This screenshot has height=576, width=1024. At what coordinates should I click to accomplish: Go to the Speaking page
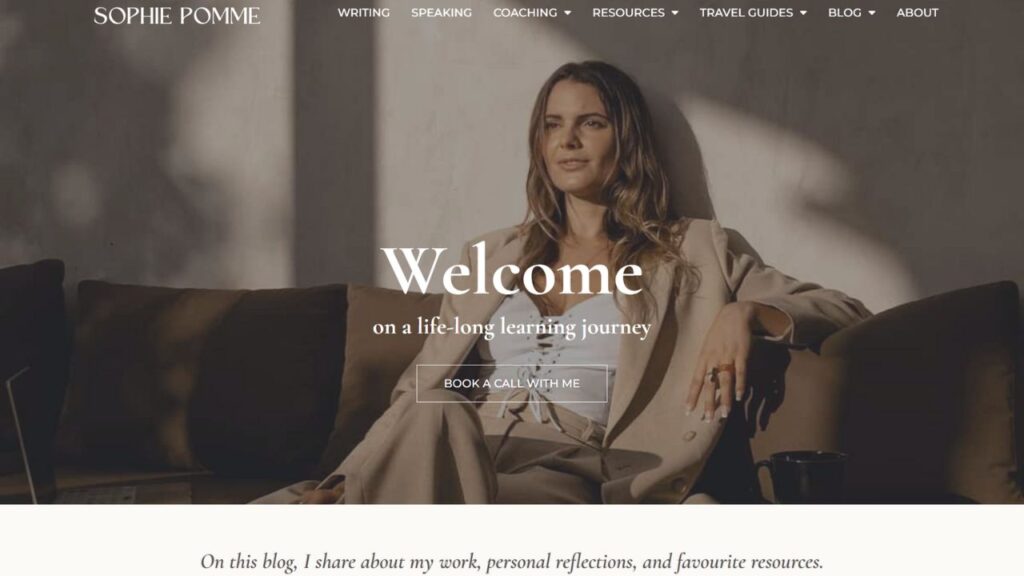[x=441, y=12]
